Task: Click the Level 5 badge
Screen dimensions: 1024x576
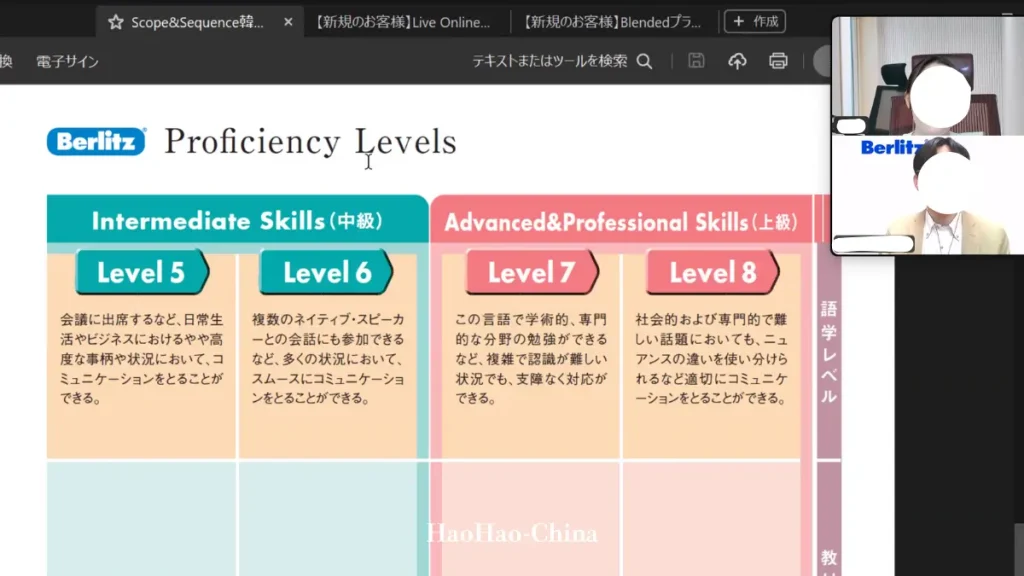Action: point(142,272)
